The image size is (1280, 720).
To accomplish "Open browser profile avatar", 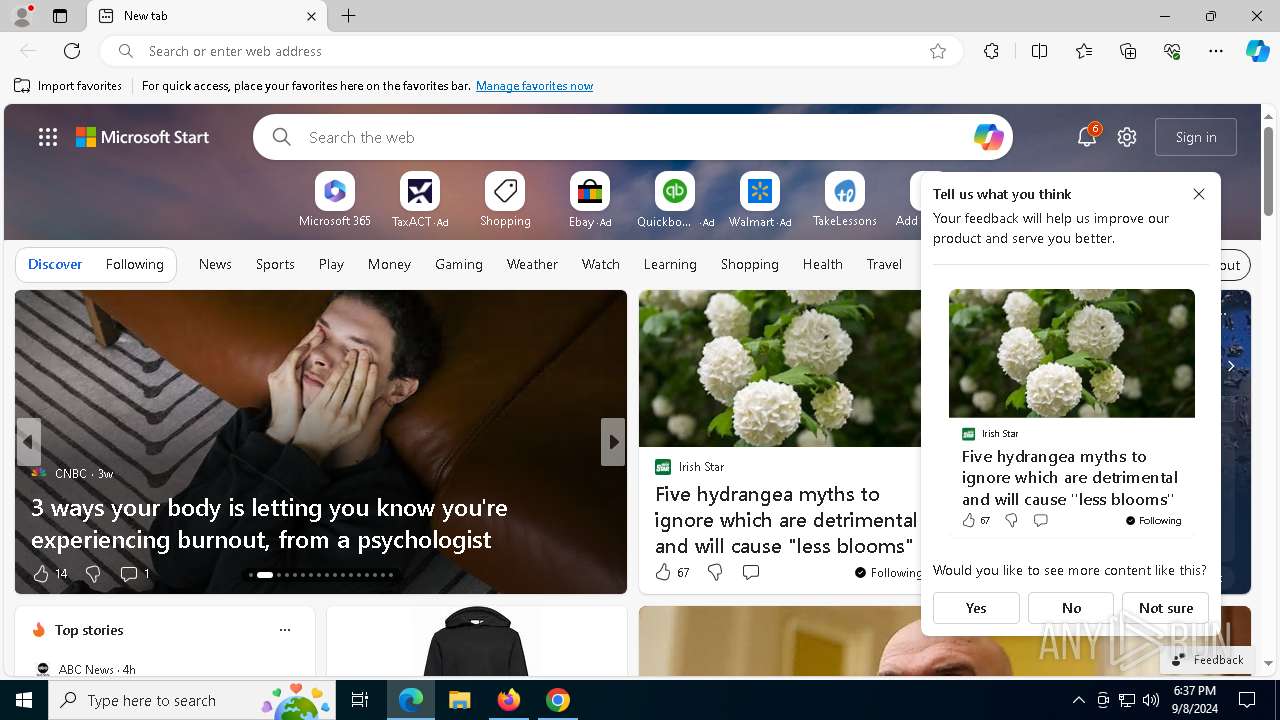I will [22, 15].
